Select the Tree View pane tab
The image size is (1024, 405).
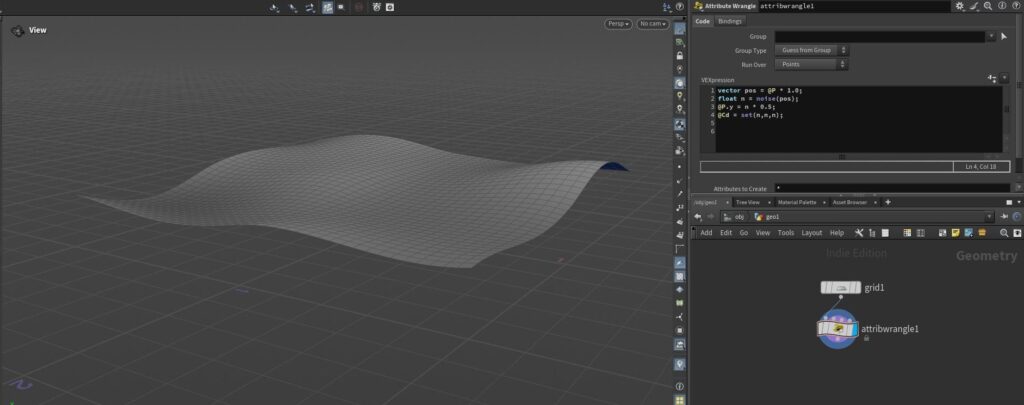747,202
